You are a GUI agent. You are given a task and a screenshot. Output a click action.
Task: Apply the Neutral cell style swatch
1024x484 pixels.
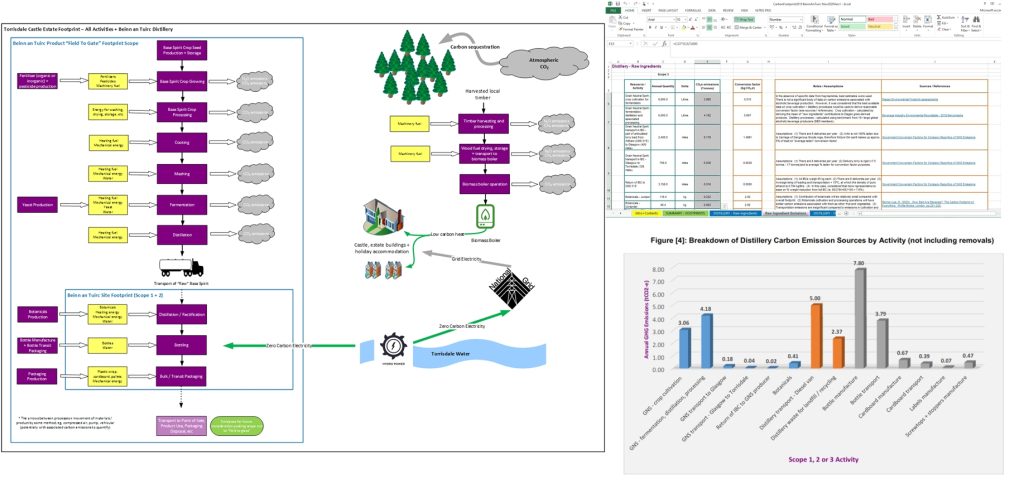pos(880,26)
